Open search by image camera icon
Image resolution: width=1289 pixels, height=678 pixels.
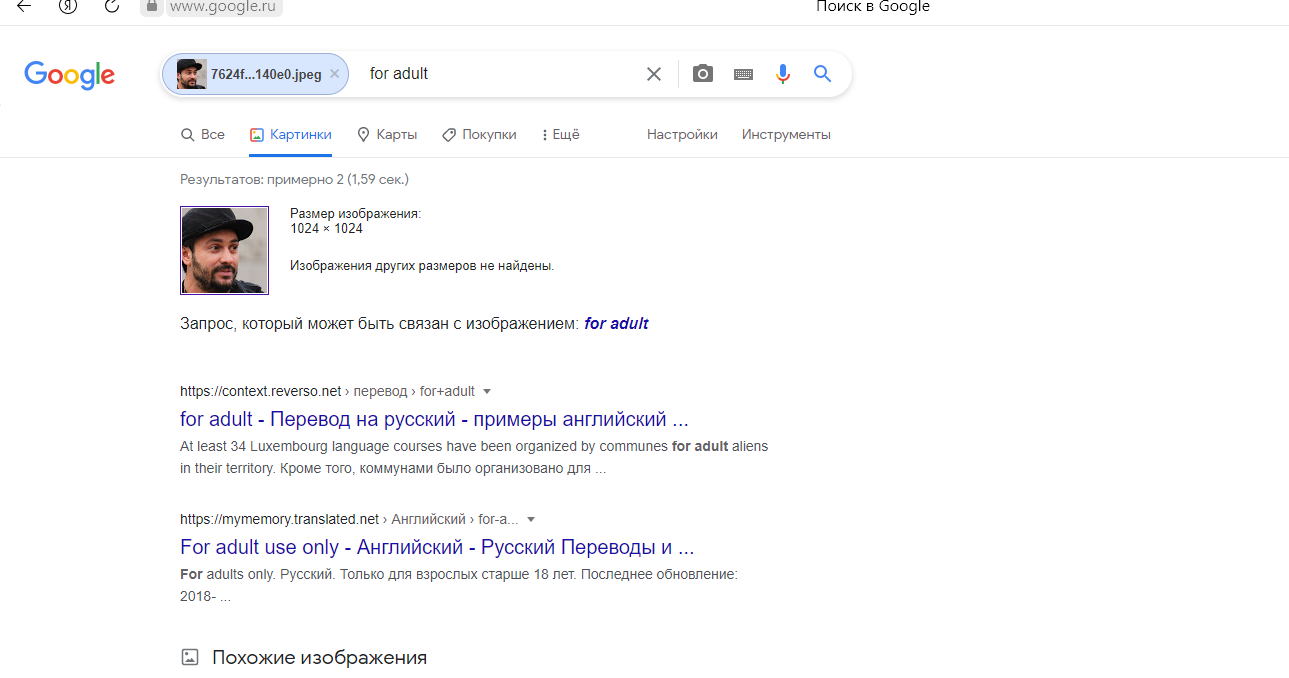pos(703,74)
